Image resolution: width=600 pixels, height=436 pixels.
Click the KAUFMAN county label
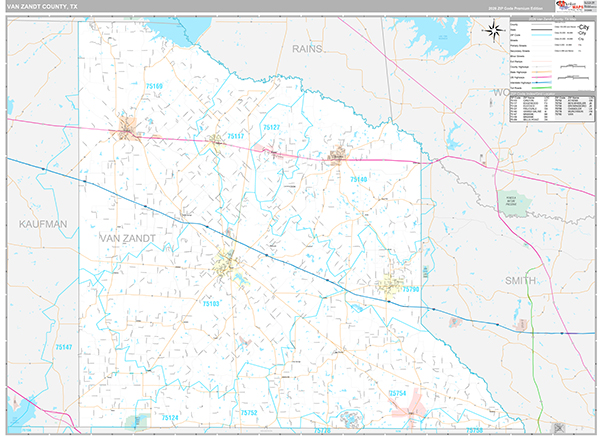(42, 225)
